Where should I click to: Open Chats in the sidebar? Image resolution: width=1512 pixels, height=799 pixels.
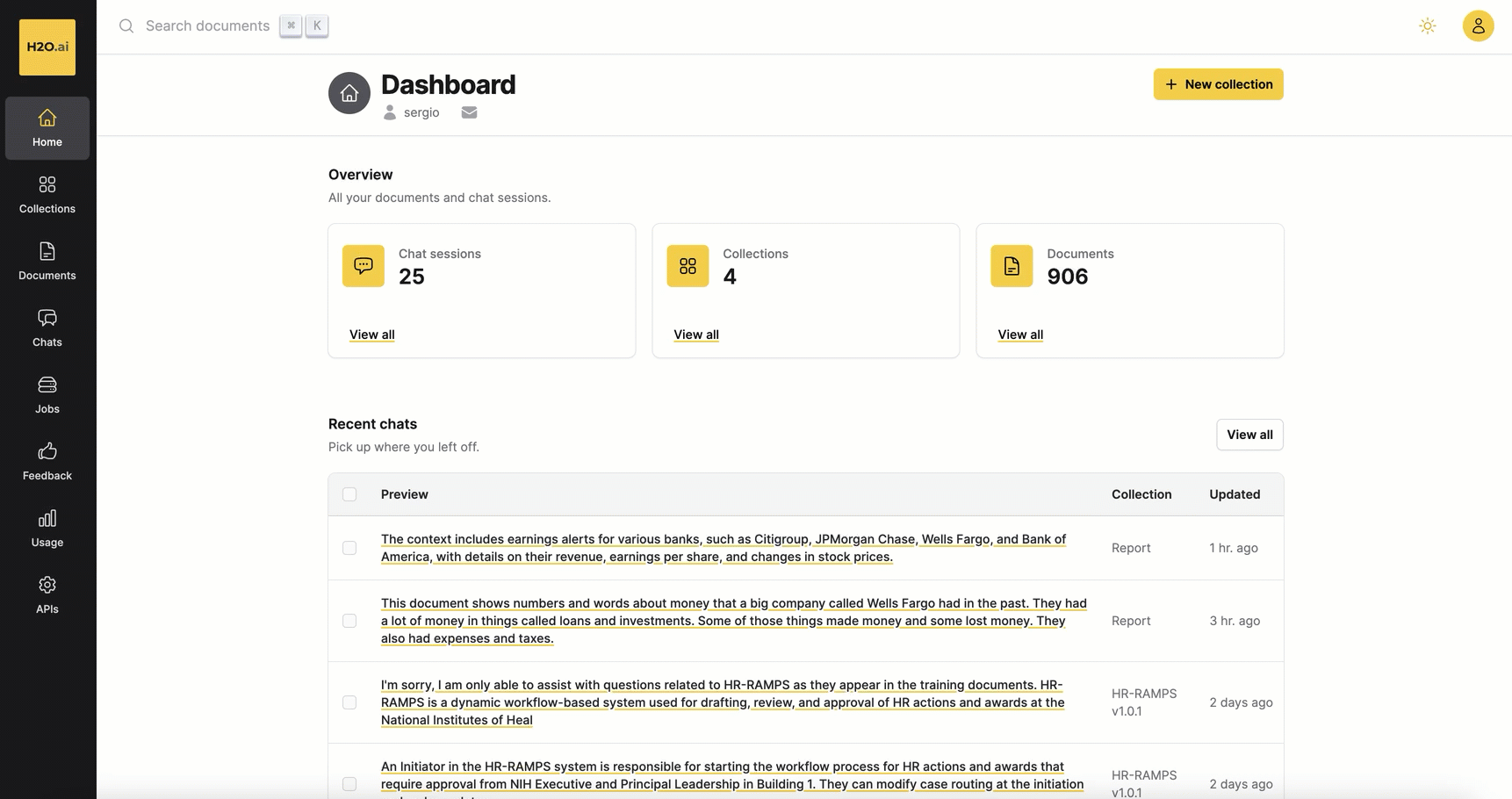tap(47, 328)
